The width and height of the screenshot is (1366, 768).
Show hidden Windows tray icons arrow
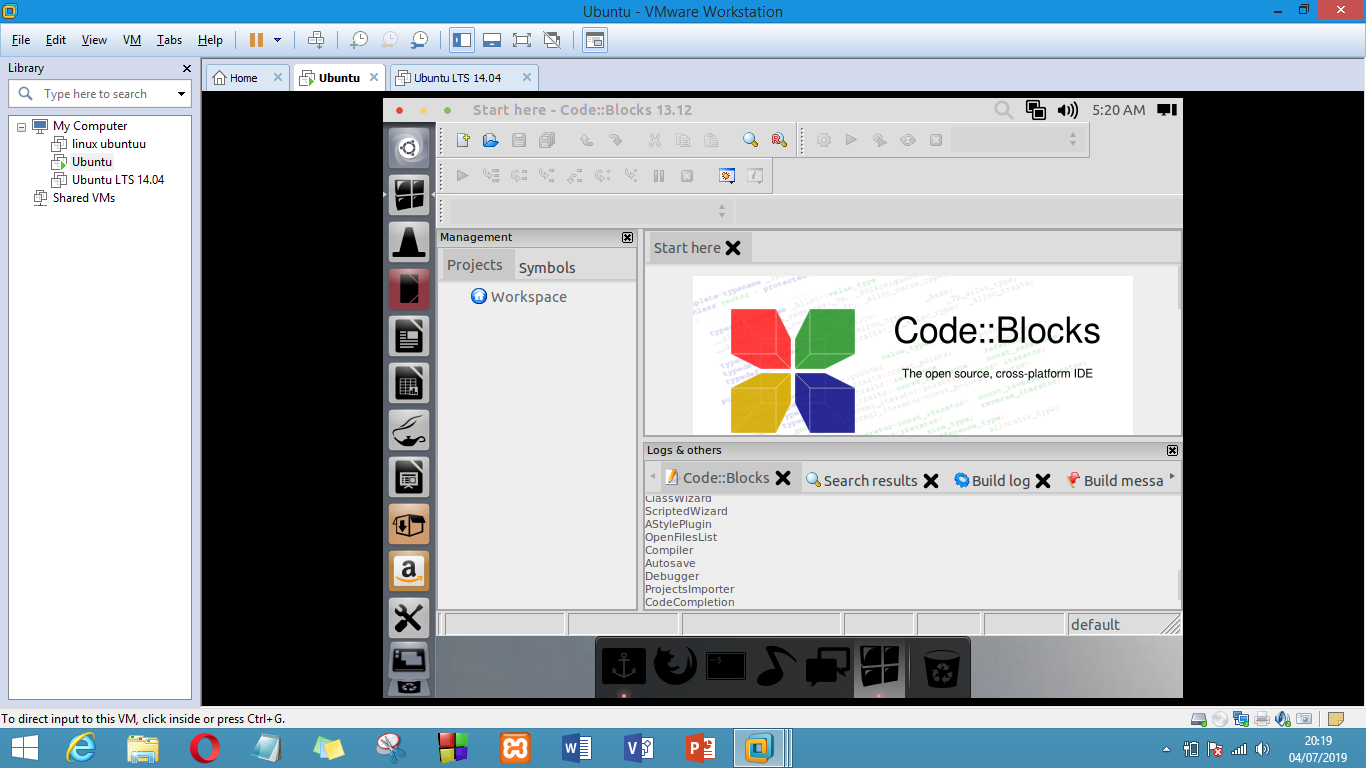[1166, 749]
